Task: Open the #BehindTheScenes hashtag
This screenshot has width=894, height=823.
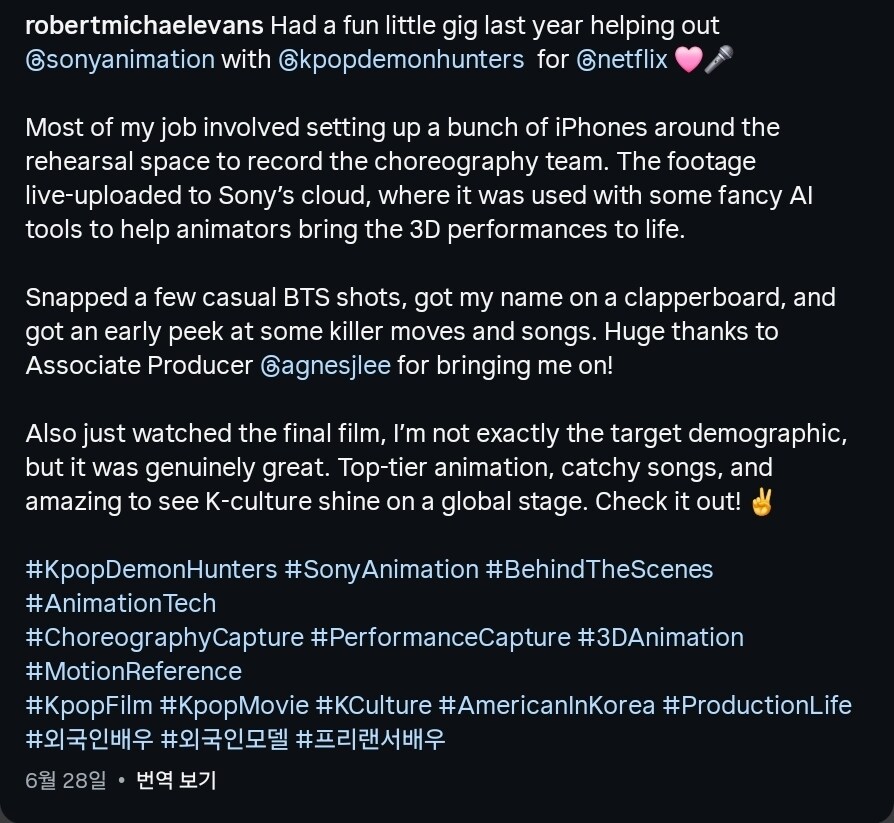Action: coord(599,570)
